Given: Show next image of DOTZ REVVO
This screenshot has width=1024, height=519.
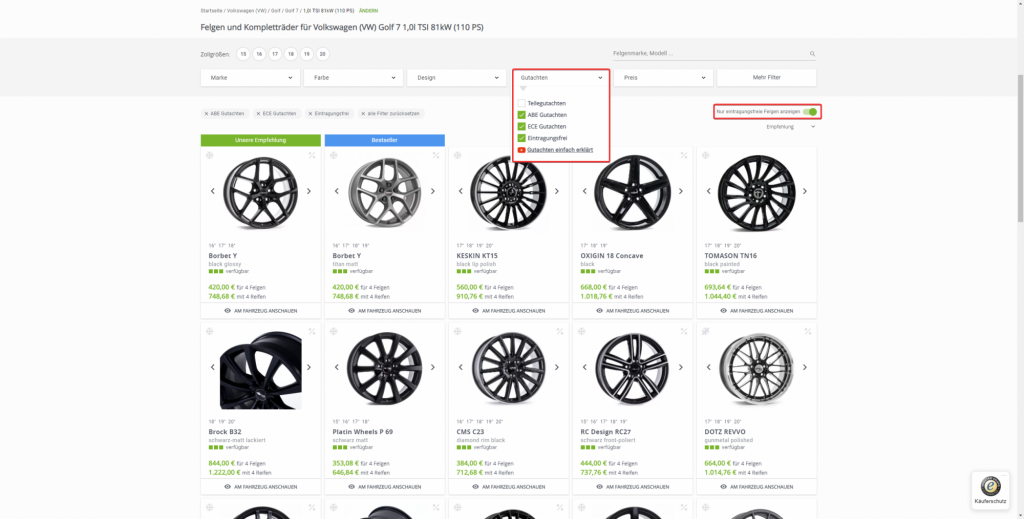Looking at the screenshot, I should [x=805, y=367].
